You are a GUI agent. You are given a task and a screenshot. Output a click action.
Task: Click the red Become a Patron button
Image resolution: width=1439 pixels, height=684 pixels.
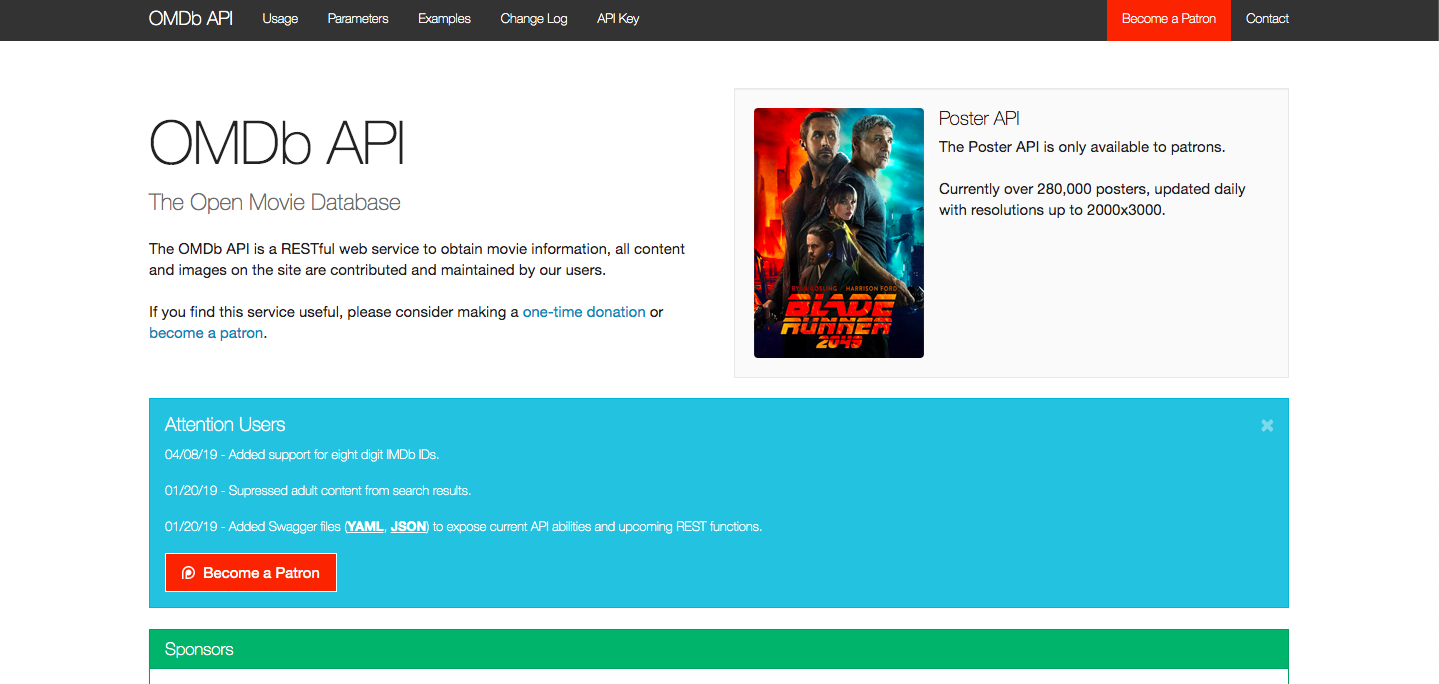pyautogui.click(x=251, y=573)
